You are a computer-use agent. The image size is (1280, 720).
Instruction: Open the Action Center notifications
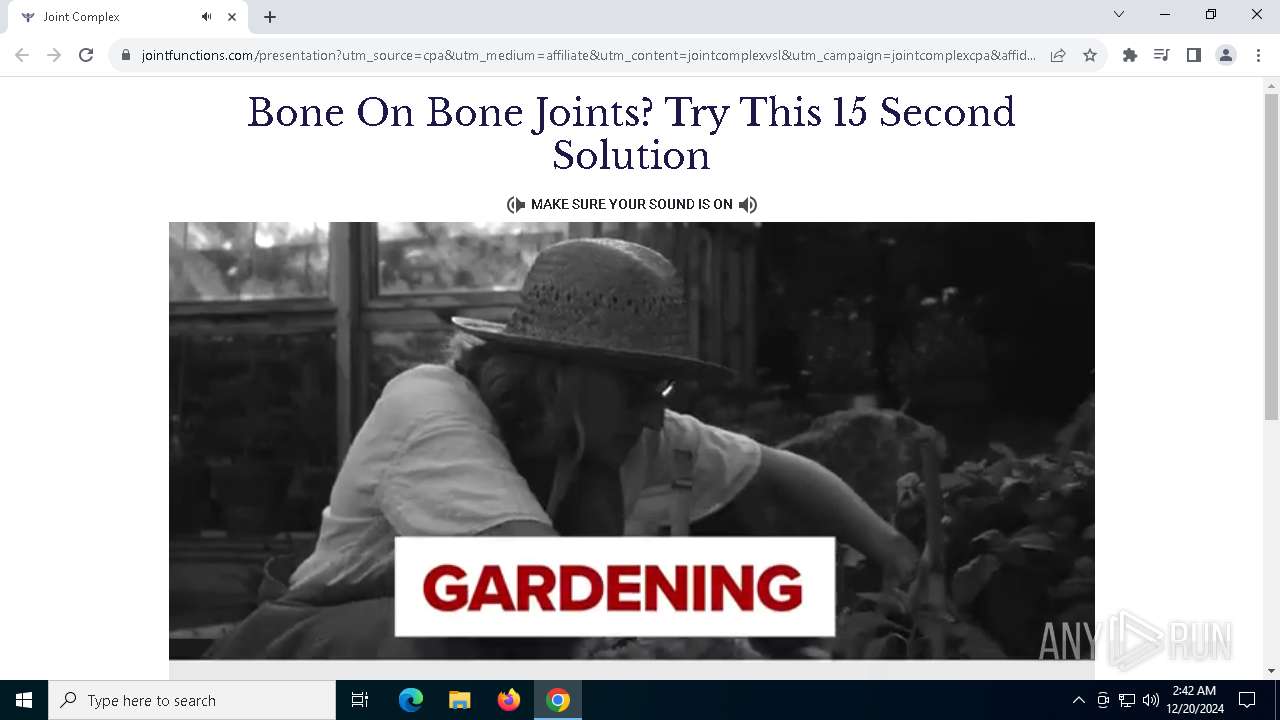pyautogui.click(x=1247, y=700)
